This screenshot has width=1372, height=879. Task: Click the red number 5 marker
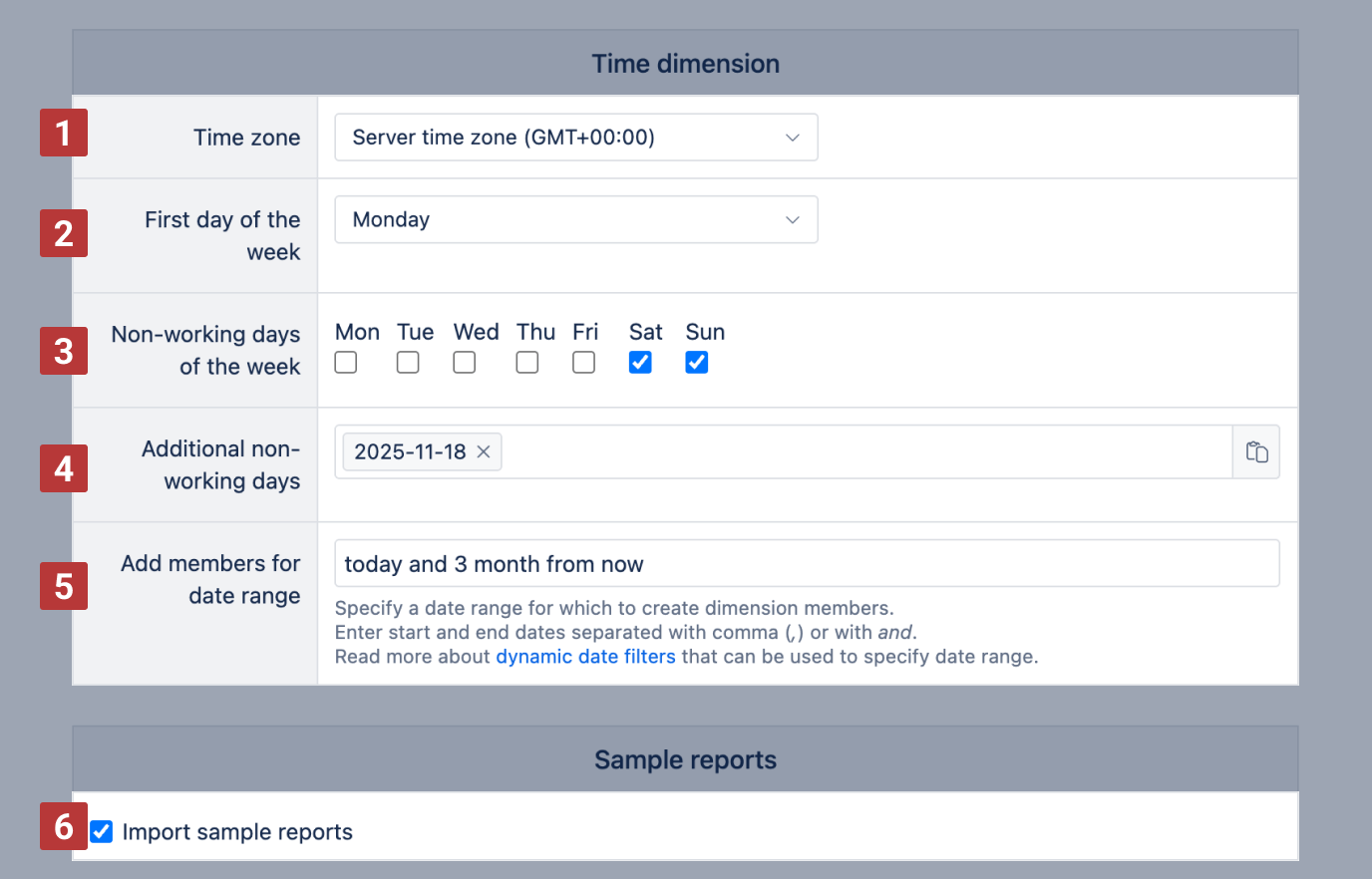coord(64,586)
